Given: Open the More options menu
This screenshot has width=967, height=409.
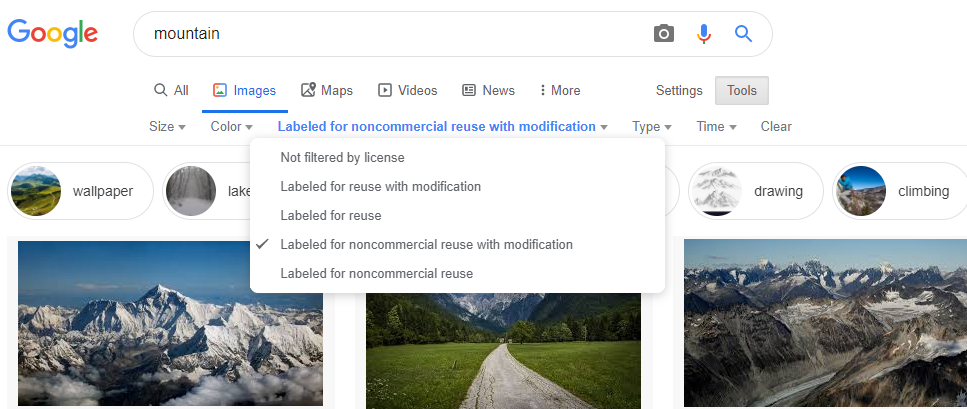Looking at the screenshot, I should [x=560, y=91].
